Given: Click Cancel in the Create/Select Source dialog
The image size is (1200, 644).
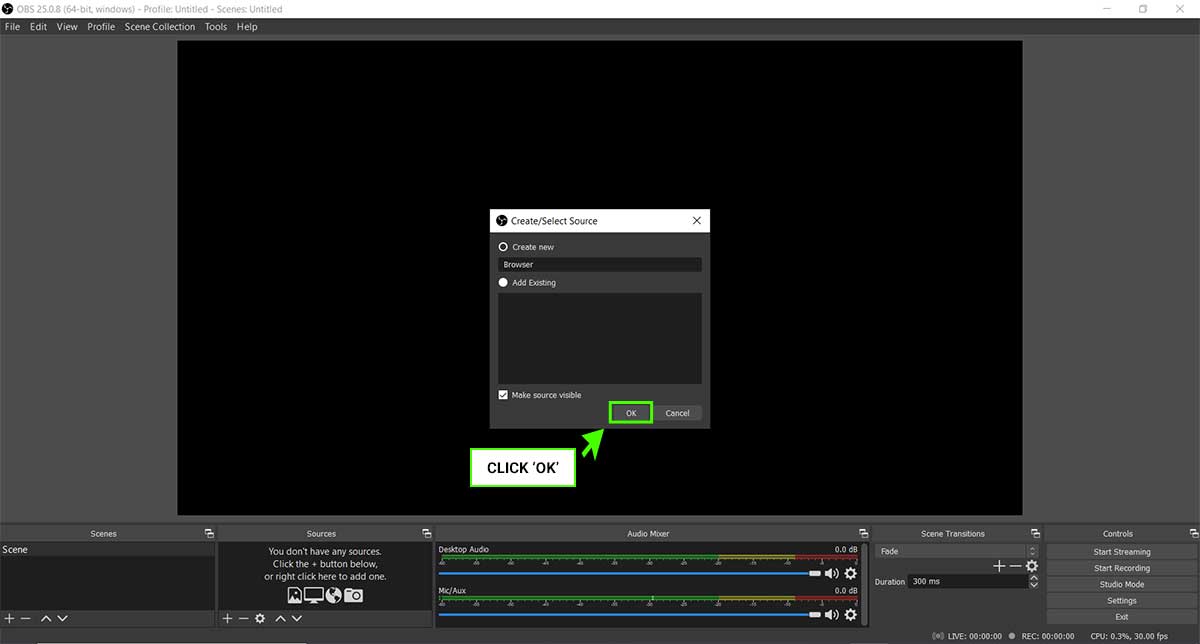Looking at the screenshot, I should point(678,413).
